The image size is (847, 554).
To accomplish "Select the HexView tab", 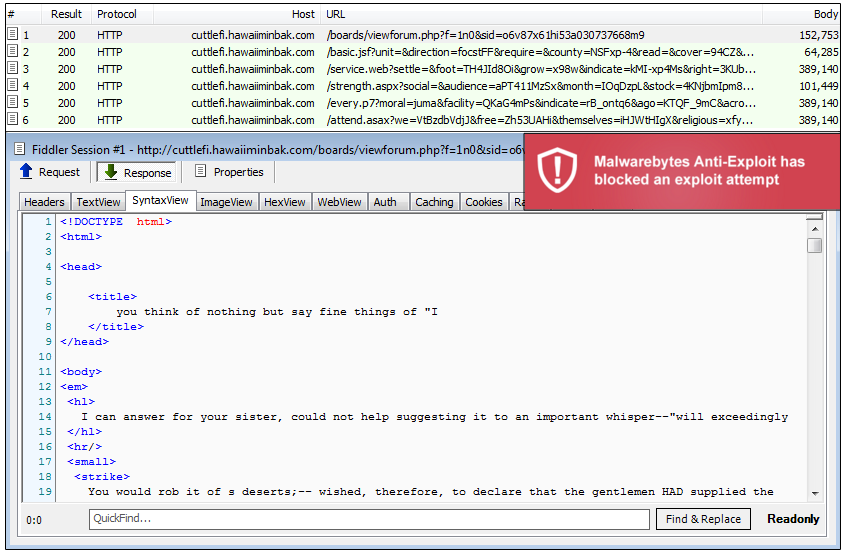I will pos(284,202).
